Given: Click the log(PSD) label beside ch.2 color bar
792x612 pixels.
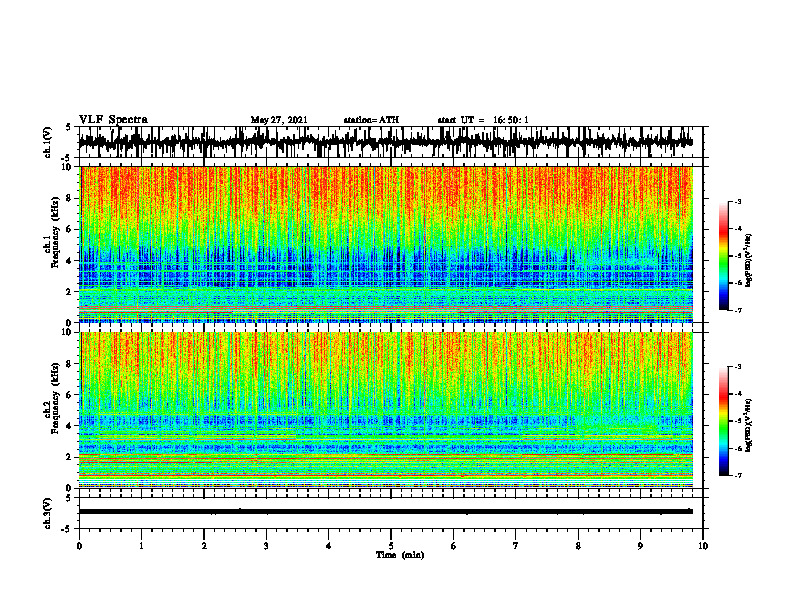Looking at the screenshot, I should [750, 425].
